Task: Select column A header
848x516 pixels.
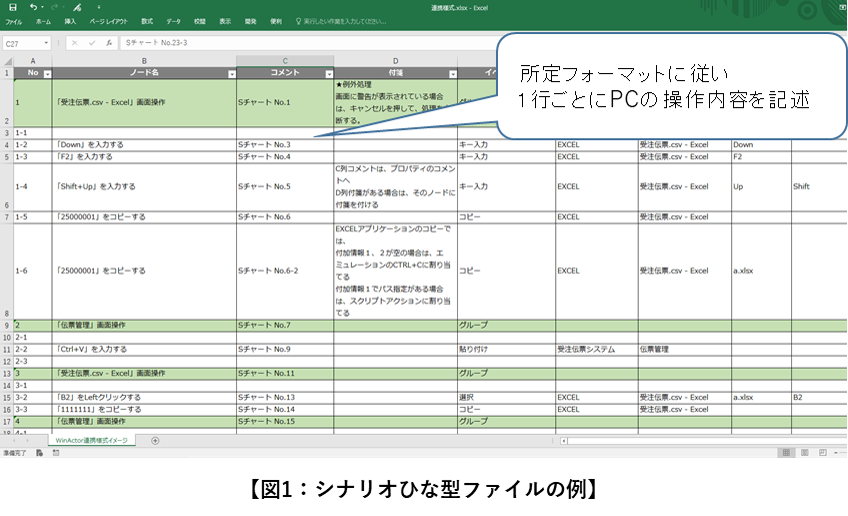Action: click(x=33, y=61)
